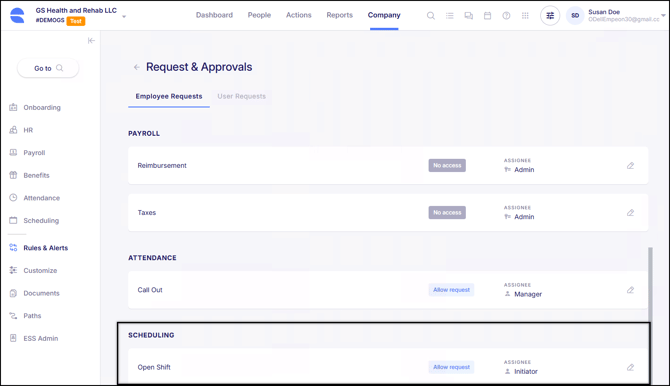
Task: Select the Employee Requests tab
Action: point(169,96)
